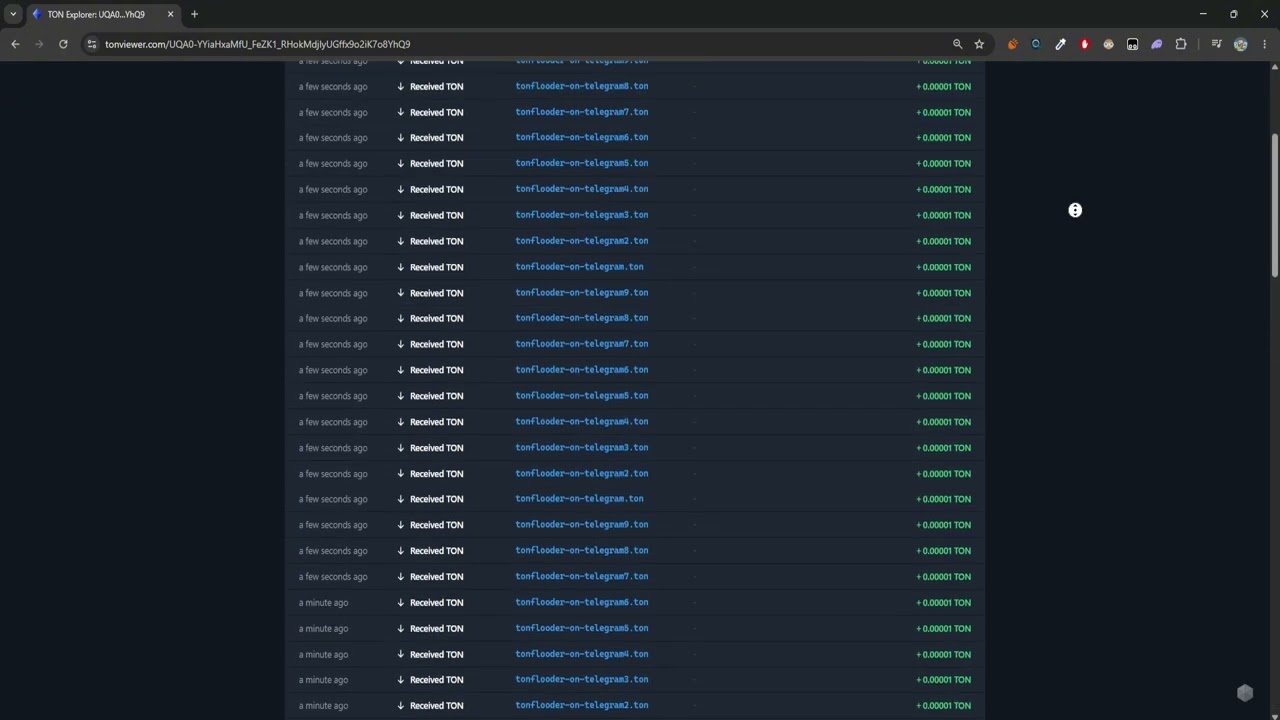Go back to the previous page

[15, 44]
